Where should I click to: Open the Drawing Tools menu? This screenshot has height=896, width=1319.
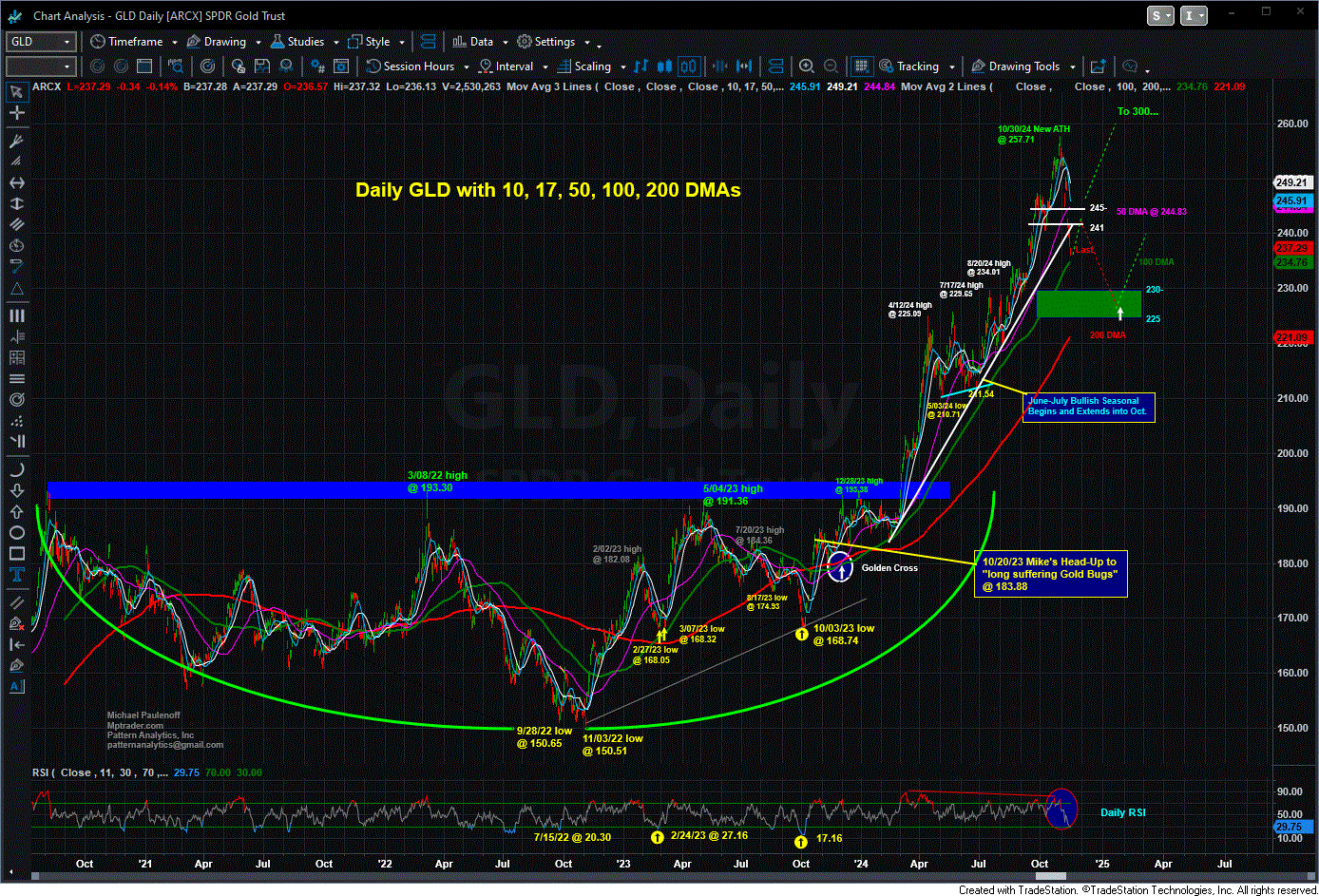tap(1015, 67)
